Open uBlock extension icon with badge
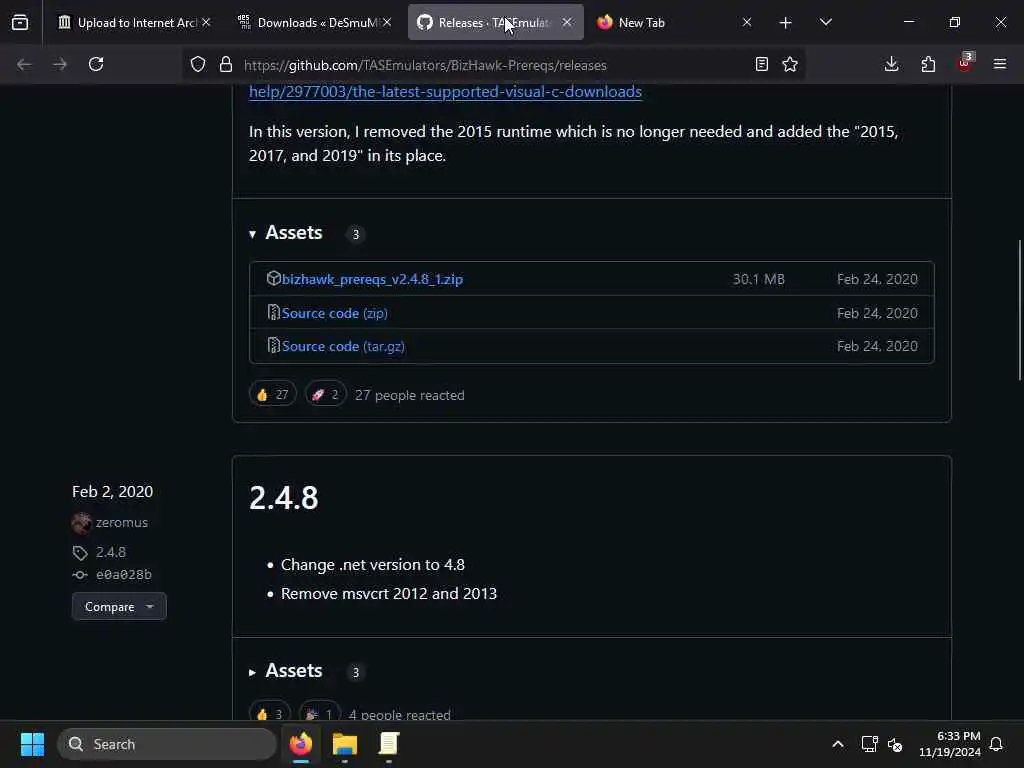Viewport: 1024px width, 768px height. pos(965,63)
